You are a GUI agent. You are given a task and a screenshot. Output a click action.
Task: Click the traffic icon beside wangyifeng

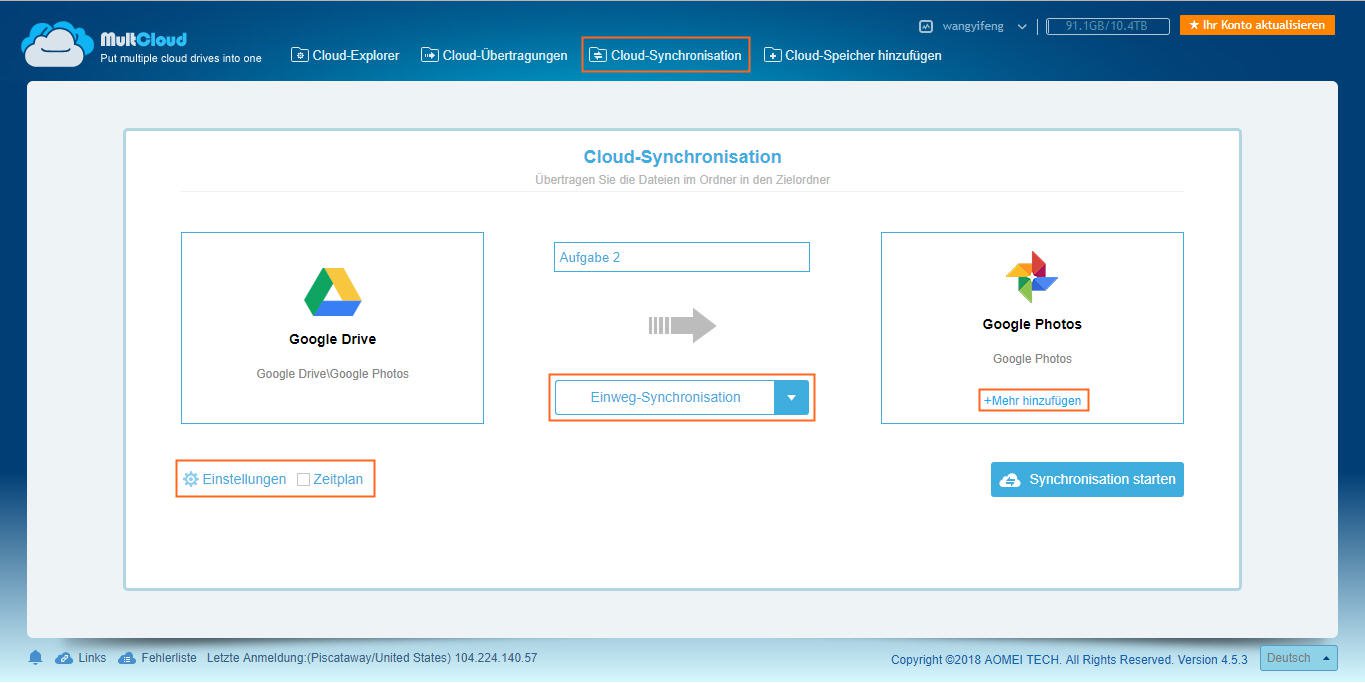pos(926,27)
